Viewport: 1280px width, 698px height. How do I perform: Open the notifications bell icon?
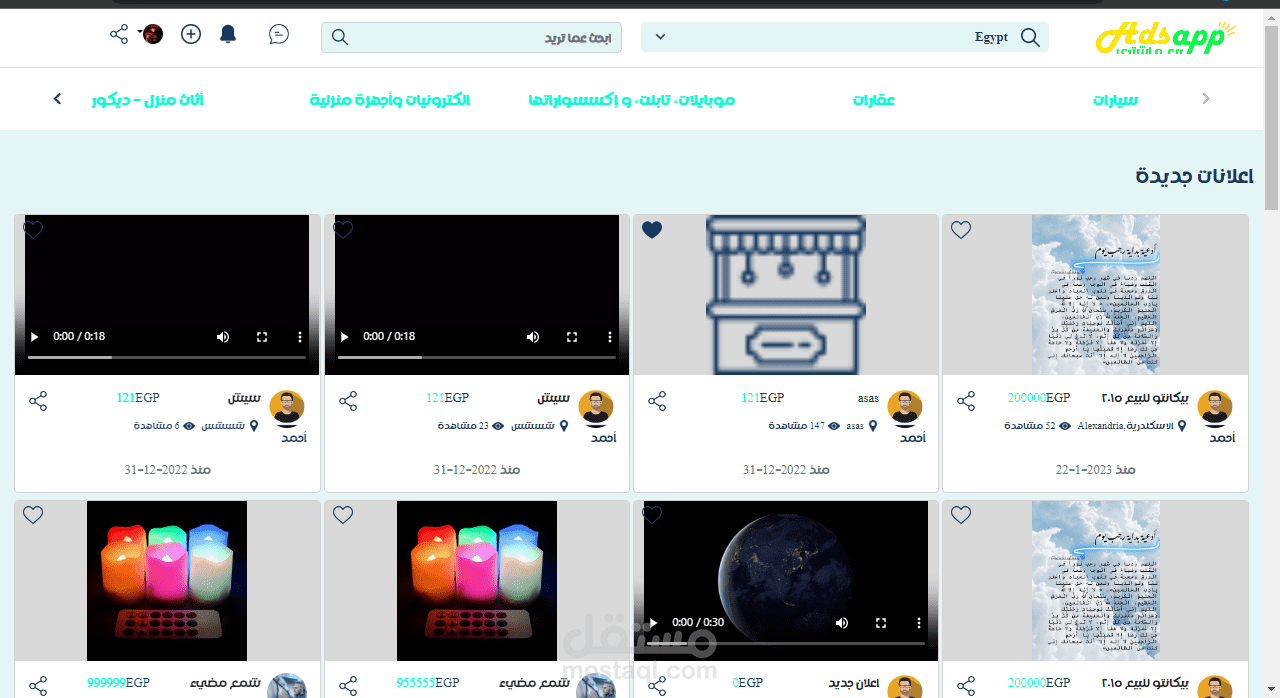click(x=228, y=35)
